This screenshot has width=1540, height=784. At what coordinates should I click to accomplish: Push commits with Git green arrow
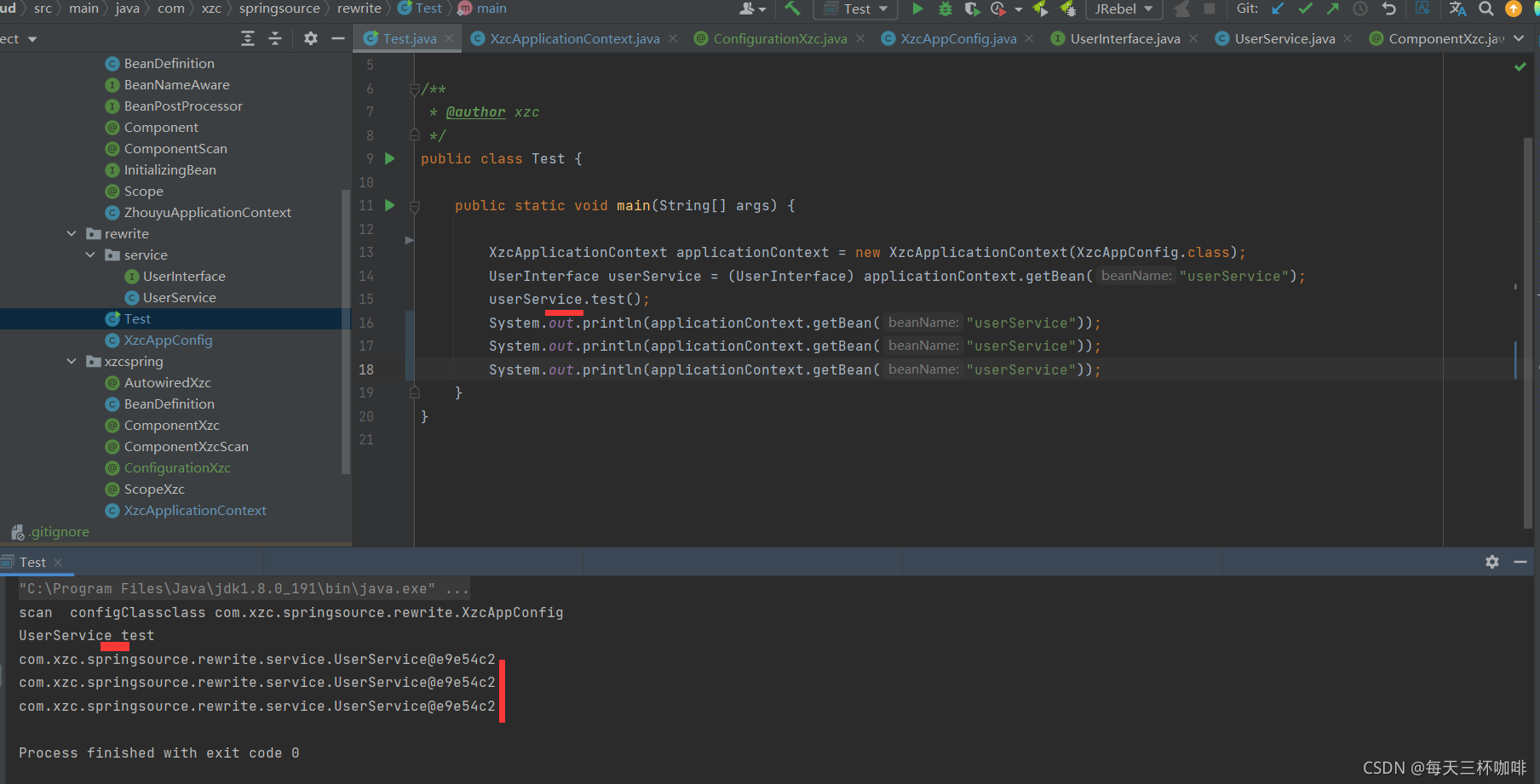pos(1332,9)
